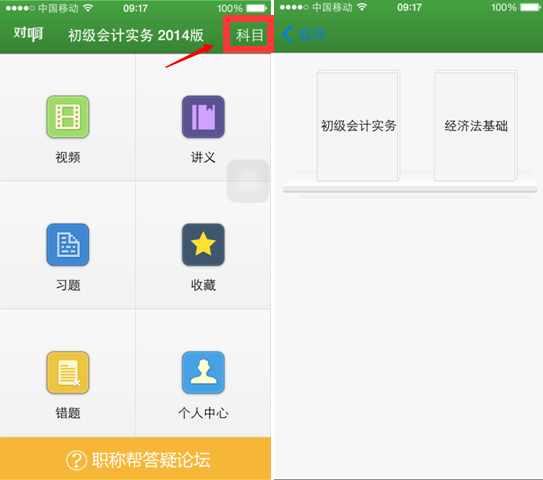Select the 经济法基础 book
This screenshot has height=480, width=543.
[x=476, y=126]
